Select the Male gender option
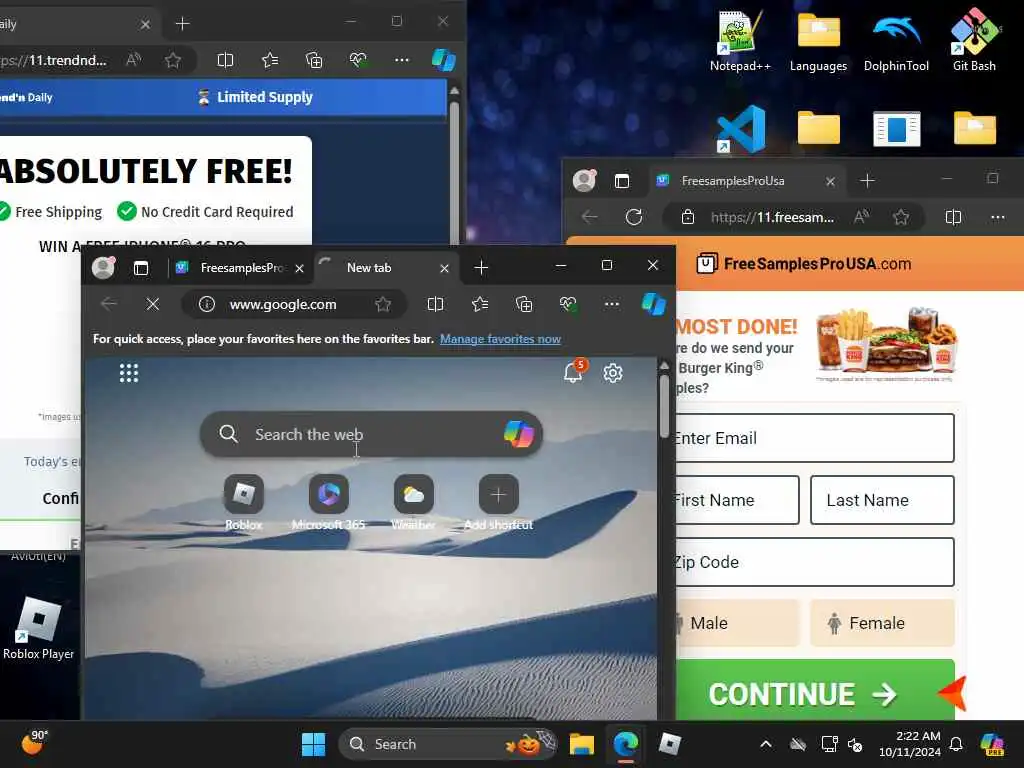1024x768 pixels. tap(736, 623)
